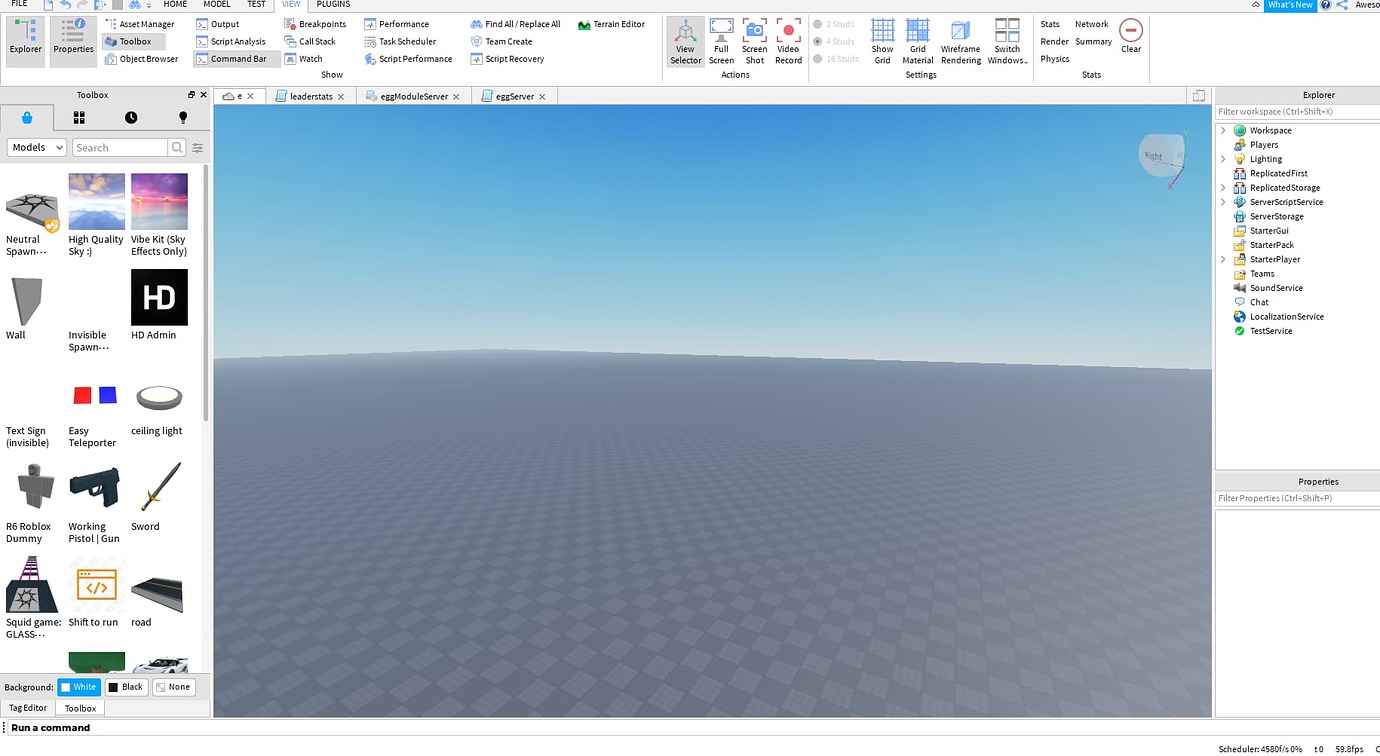Expand the Lighting node
The width and height of the screenshot is (1380, 756).
[1223, 159]
